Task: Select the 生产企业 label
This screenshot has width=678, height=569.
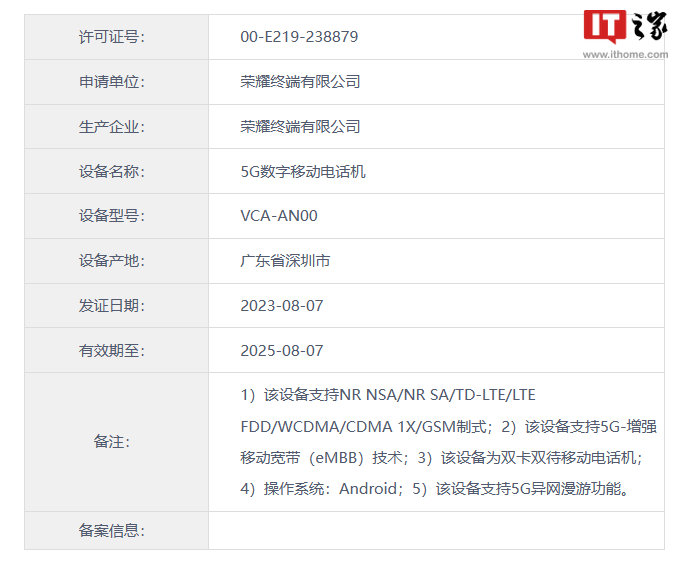Action: (112, 127)
